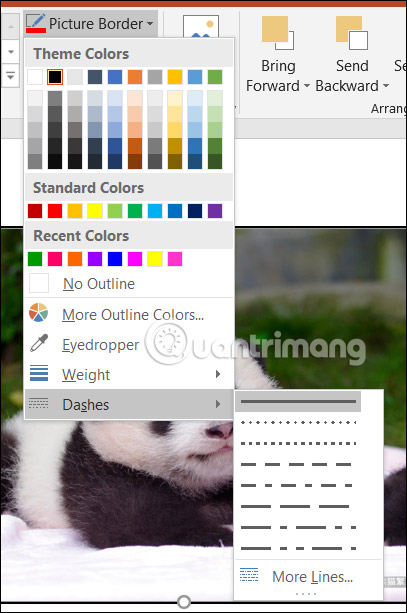Select the long dash dot style
The image size is (407, 613).
click(298, 527)
